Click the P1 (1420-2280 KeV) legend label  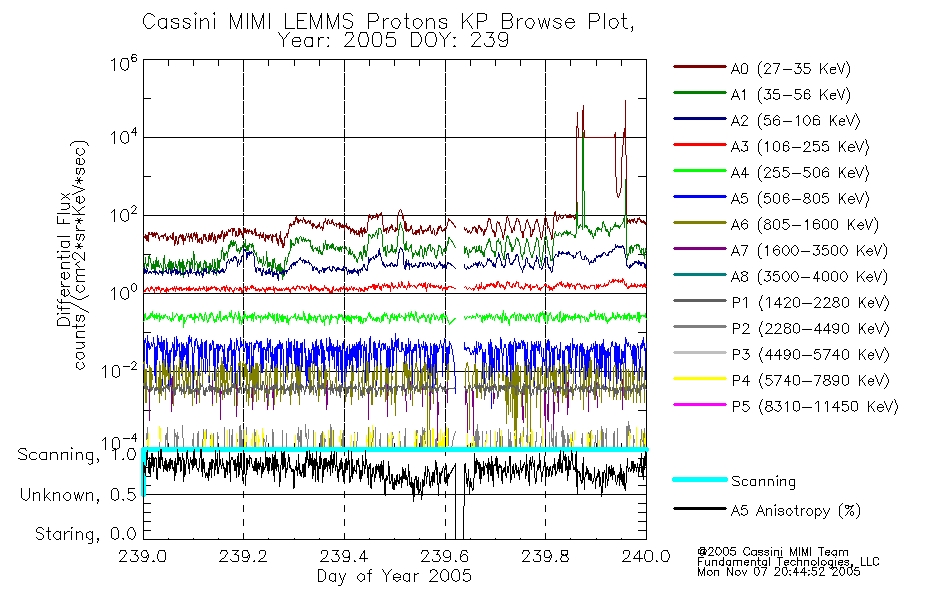pyautogui.click(x=811, y=303)
